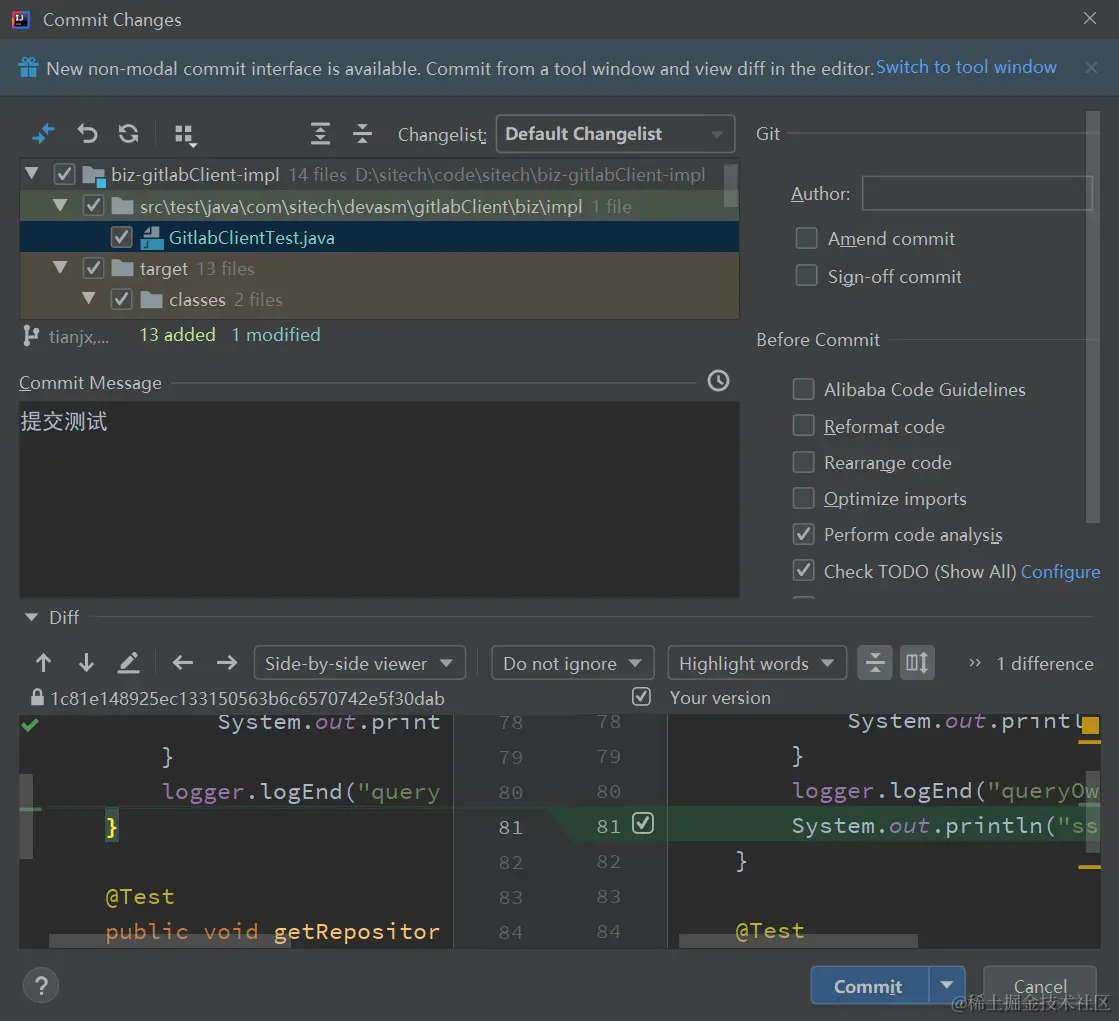Open the Default Changelist dropdown
This screenshot has width=1119, height=1021.
[x=615, y=133]
